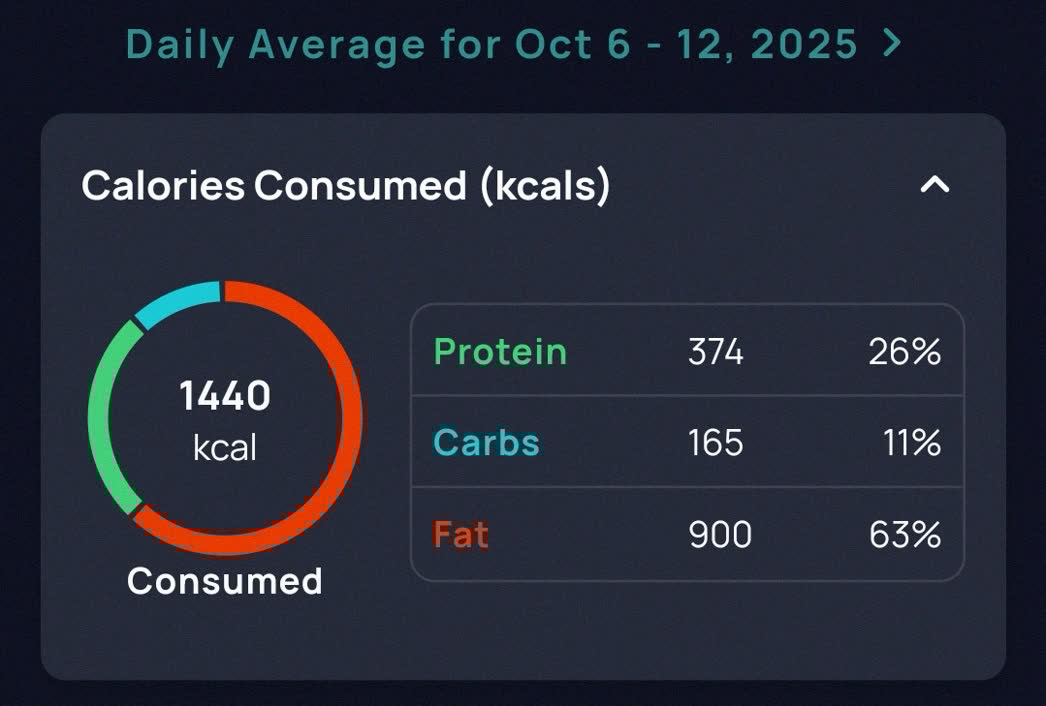The height and width of the screenshot is (706, 1046).
Task: Tap the 1440 kcal center value
Action: (225, 395)
